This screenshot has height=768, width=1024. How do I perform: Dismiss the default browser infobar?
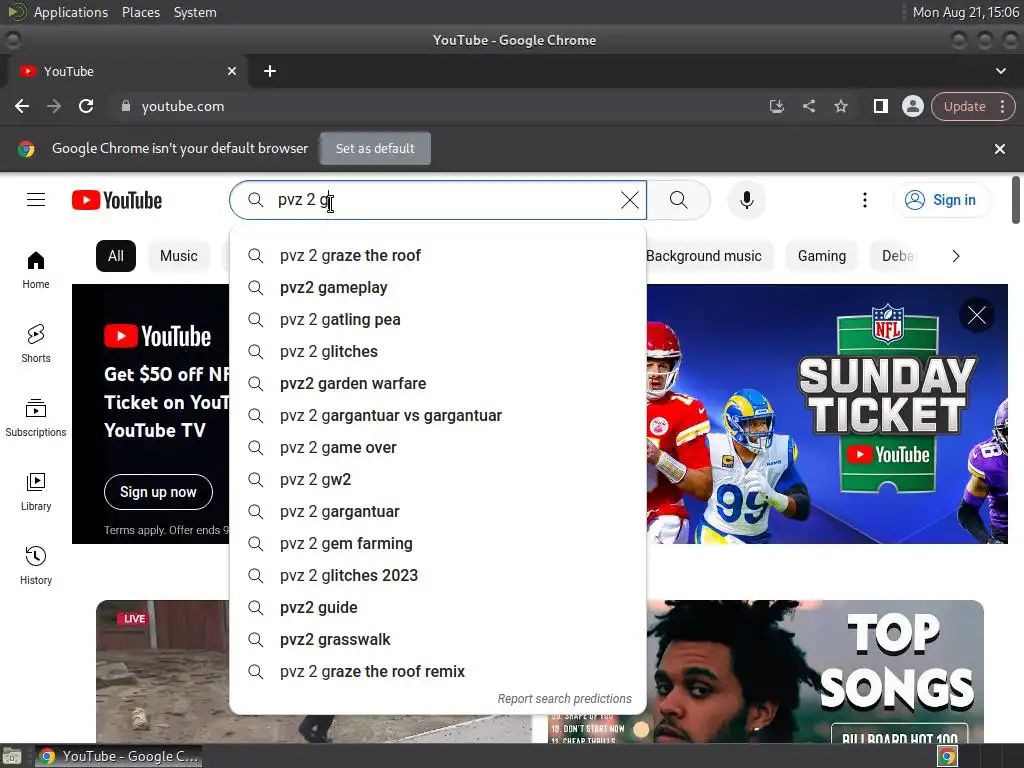tap(999, 149)
